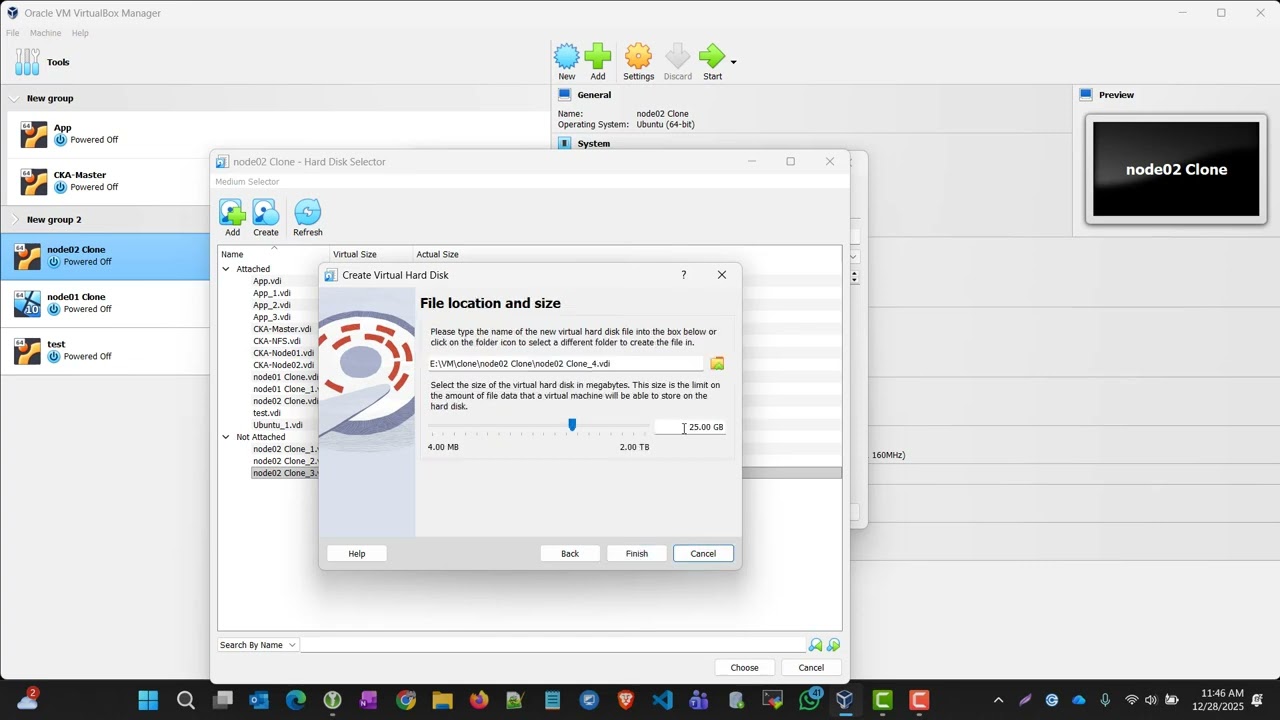Open the Start button dropdown arrow

[x=733, y=62]
